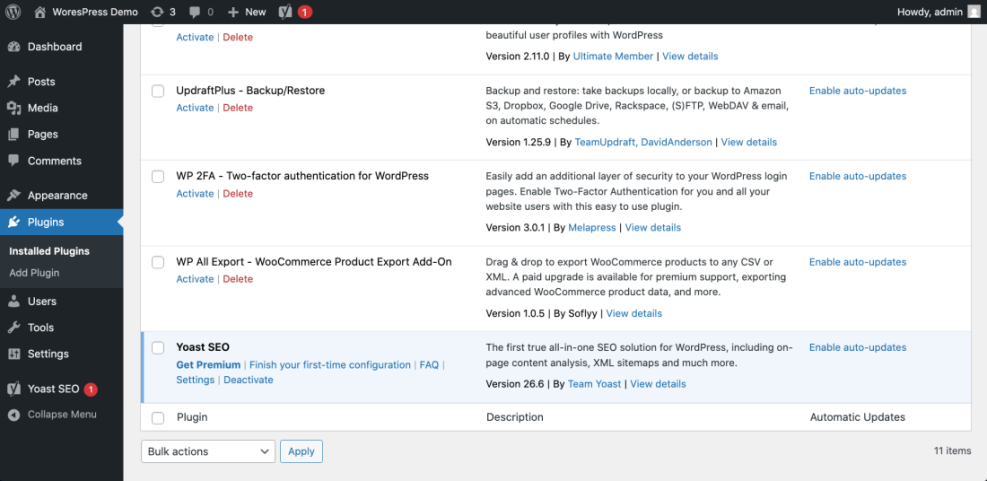
Task: Open the WordPress logo menu
Action: [x=13, y=11]
